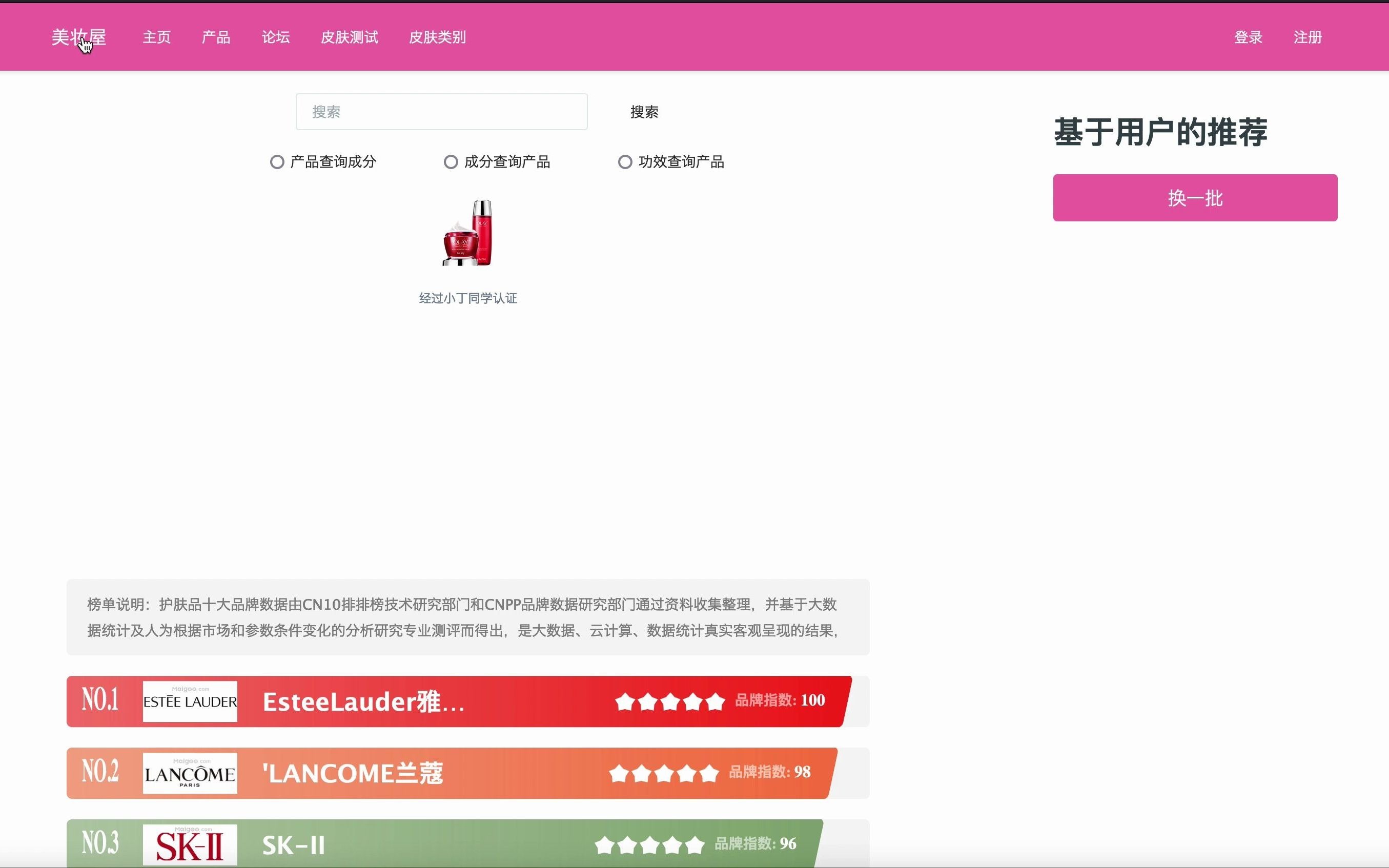Click the Olay product image
The width and height of the screenshot is (1389, 868).
[468, 233]
